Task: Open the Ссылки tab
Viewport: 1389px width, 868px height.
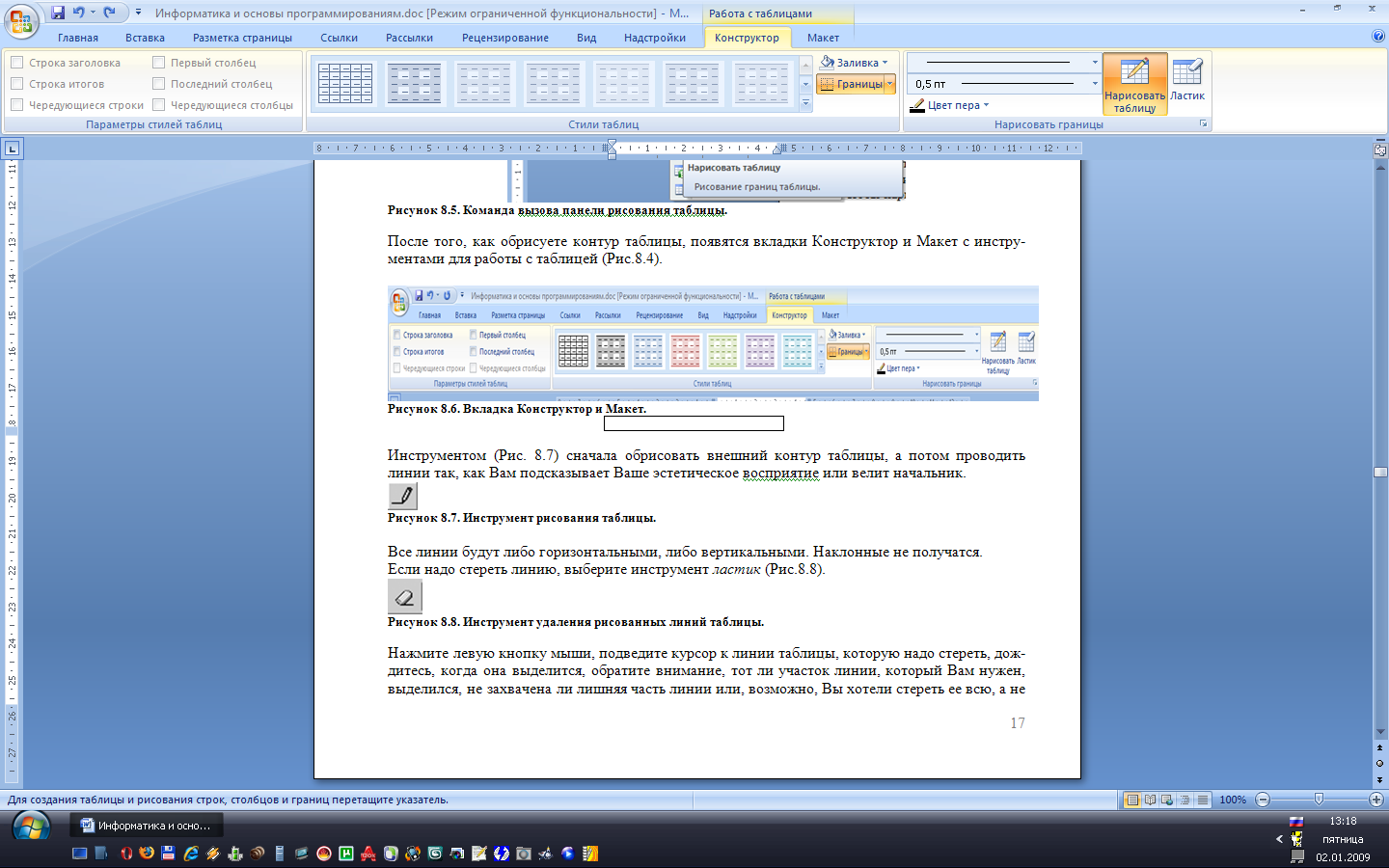Action: pos(339,38)
